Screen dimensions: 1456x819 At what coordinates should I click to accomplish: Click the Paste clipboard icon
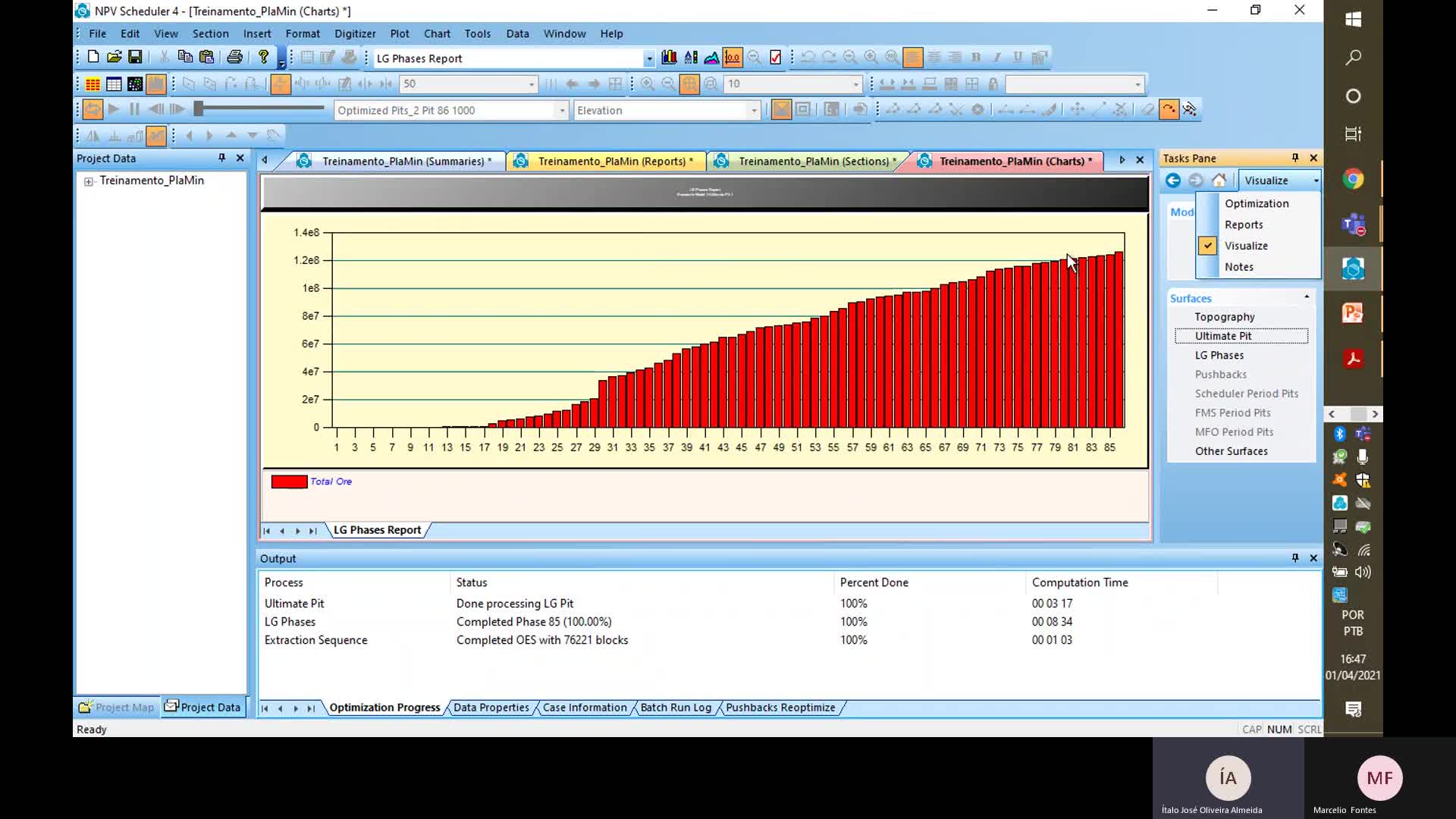point(206,57)
